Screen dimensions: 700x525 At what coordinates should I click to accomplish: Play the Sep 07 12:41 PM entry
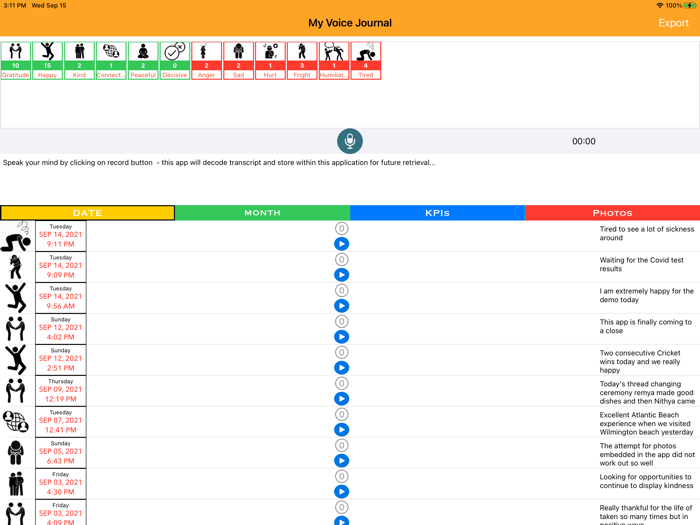pyautogui.click(x=342, y=429)
